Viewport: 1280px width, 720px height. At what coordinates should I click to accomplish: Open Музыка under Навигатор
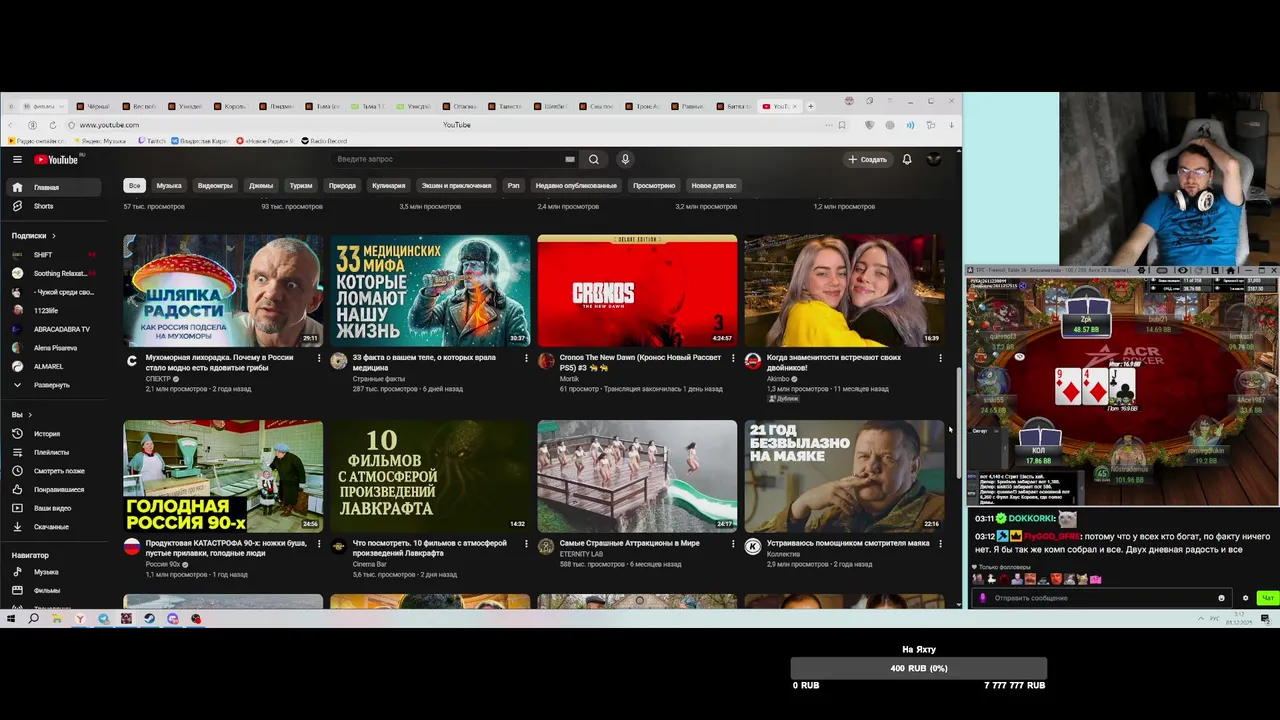point(52,572)
